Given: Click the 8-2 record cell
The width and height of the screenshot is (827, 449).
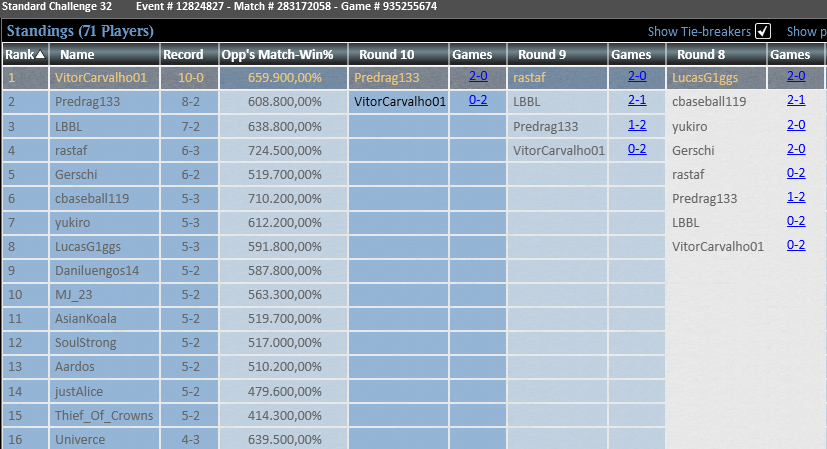Looking at the screenshot, I should 190,102.
